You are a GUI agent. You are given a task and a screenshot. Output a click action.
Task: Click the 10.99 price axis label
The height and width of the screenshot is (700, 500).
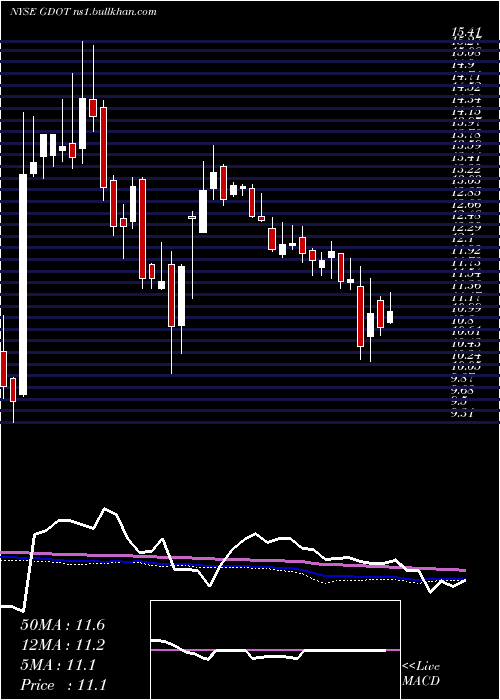tap(467, 308)
